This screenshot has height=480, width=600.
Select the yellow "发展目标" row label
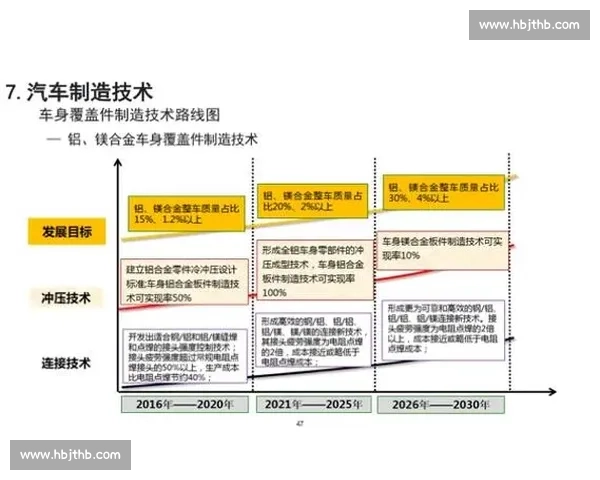pyautogui.click(x=67, y=231)
